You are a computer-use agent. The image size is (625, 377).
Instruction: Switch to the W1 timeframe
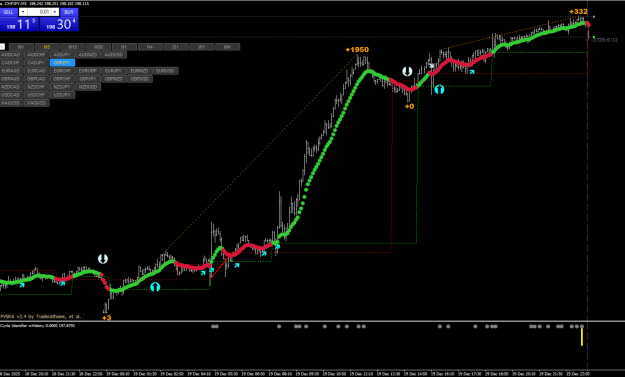pyautogui.click(x=202, y=47)
